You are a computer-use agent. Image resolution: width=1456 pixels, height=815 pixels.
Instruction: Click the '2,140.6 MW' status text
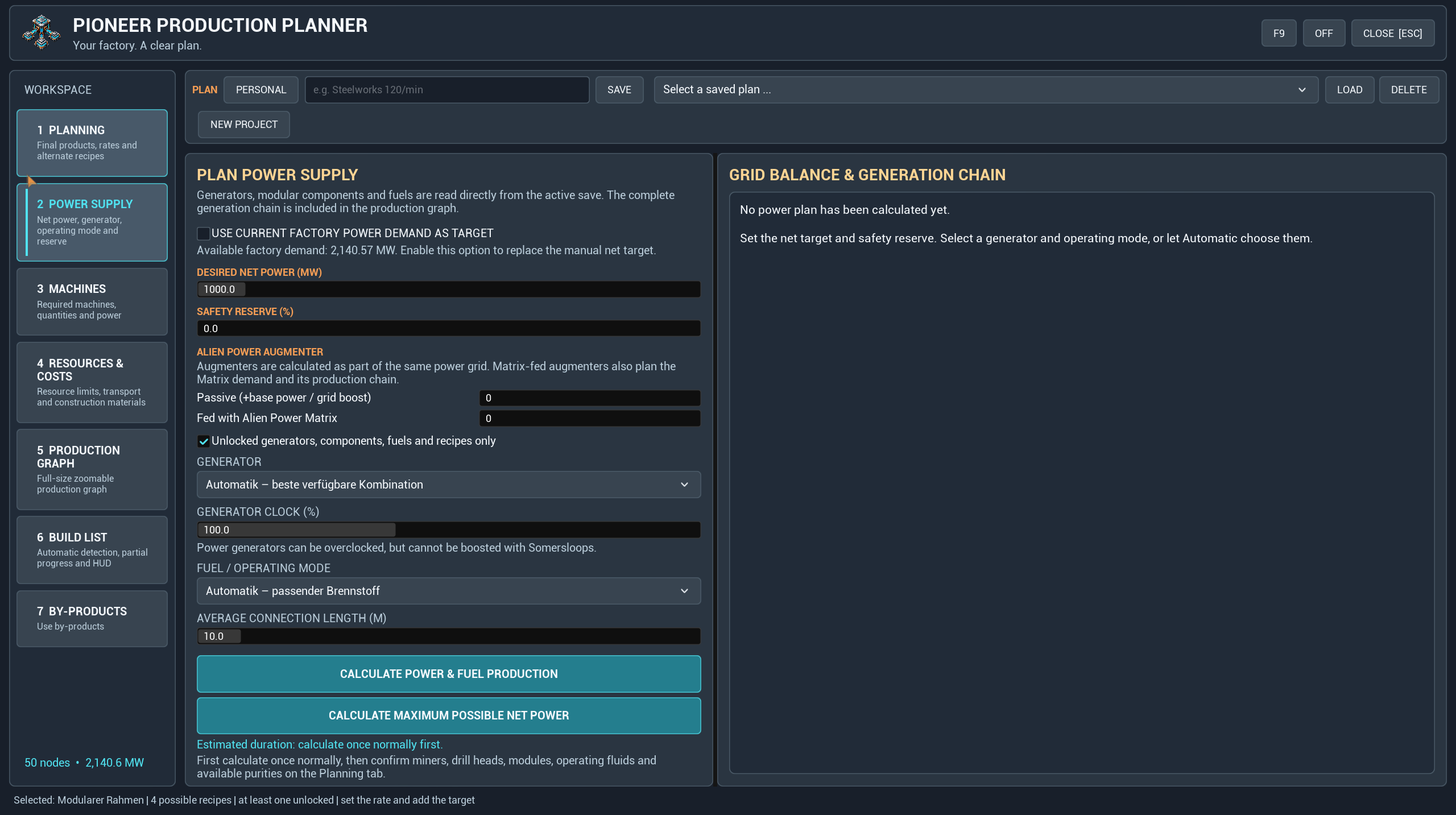click(114, 763)
